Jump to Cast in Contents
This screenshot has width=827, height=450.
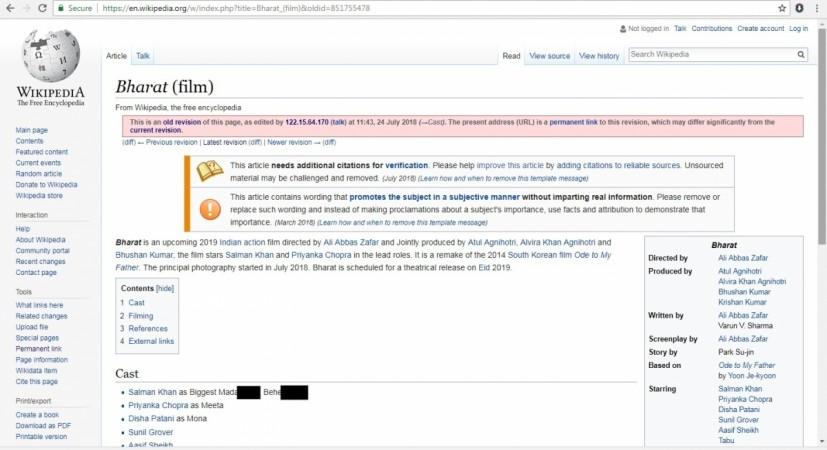click(136, 303)
